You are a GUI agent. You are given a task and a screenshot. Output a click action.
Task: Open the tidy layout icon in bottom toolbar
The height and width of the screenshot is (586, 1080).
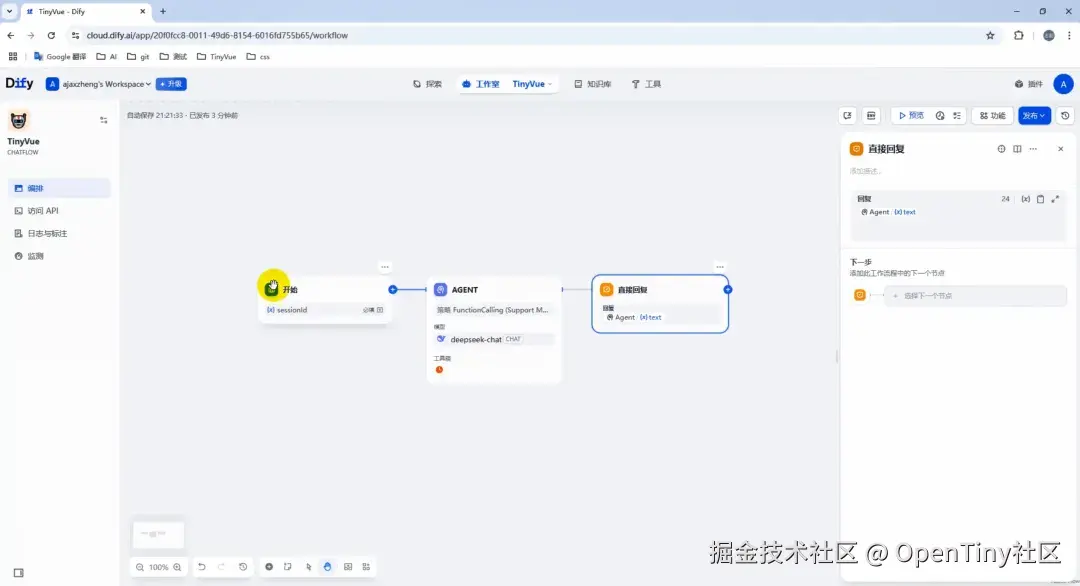click(366, 567)
